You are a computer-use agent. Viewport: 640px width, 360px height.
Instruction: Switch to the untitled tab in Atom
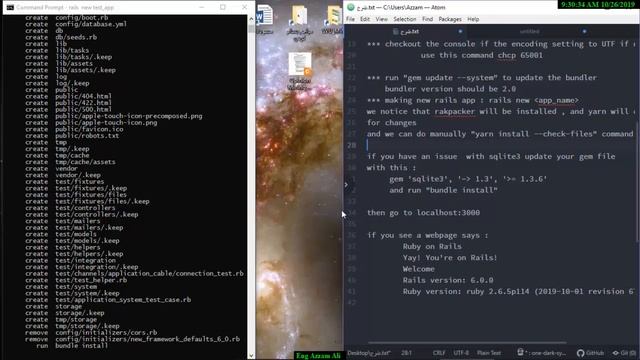click(x=529, y=31)
